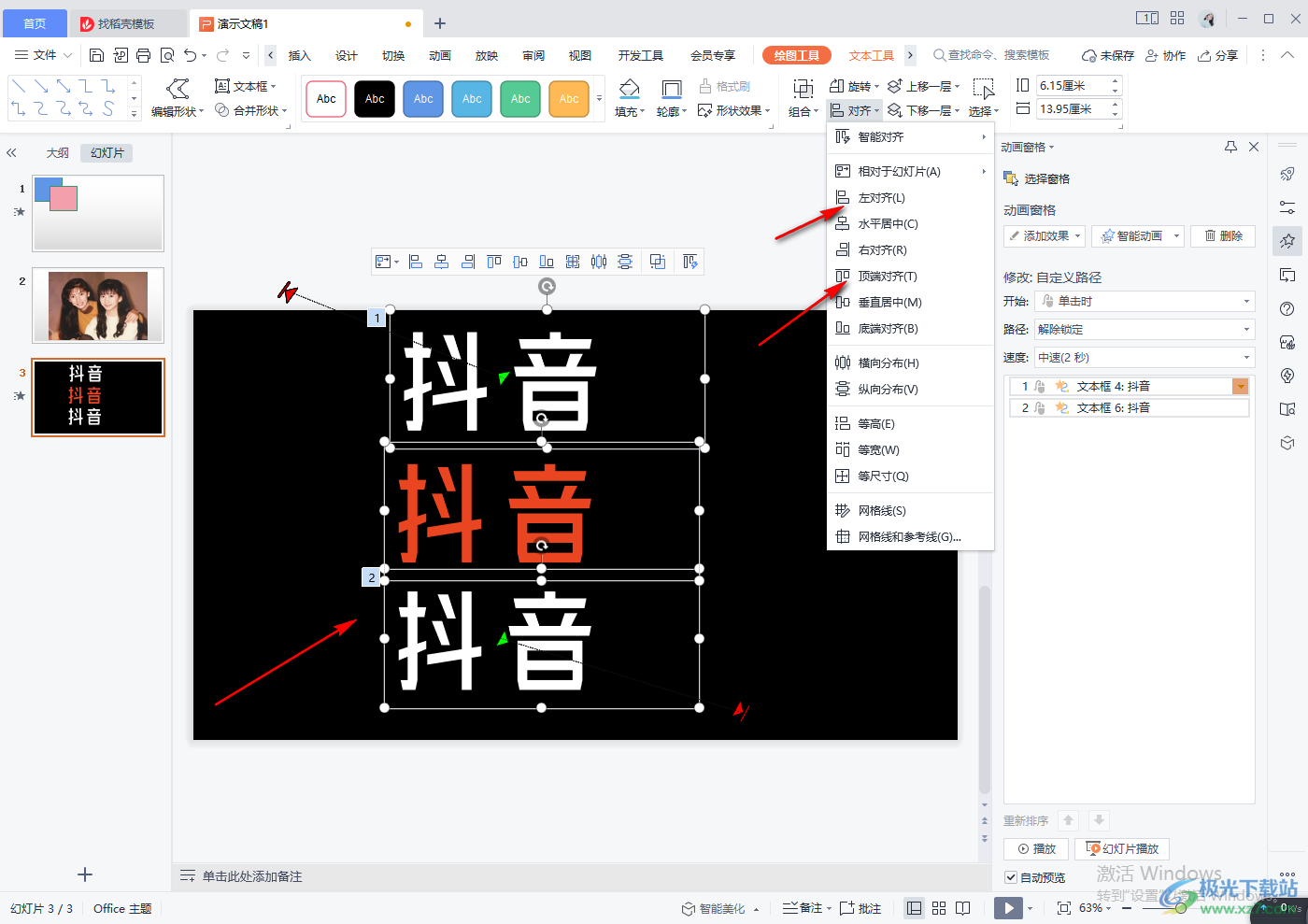This screenshot has height=924, width=1308.
Task: Click notes area 单击此处添加备注
Action: click(x=252, y=876)
